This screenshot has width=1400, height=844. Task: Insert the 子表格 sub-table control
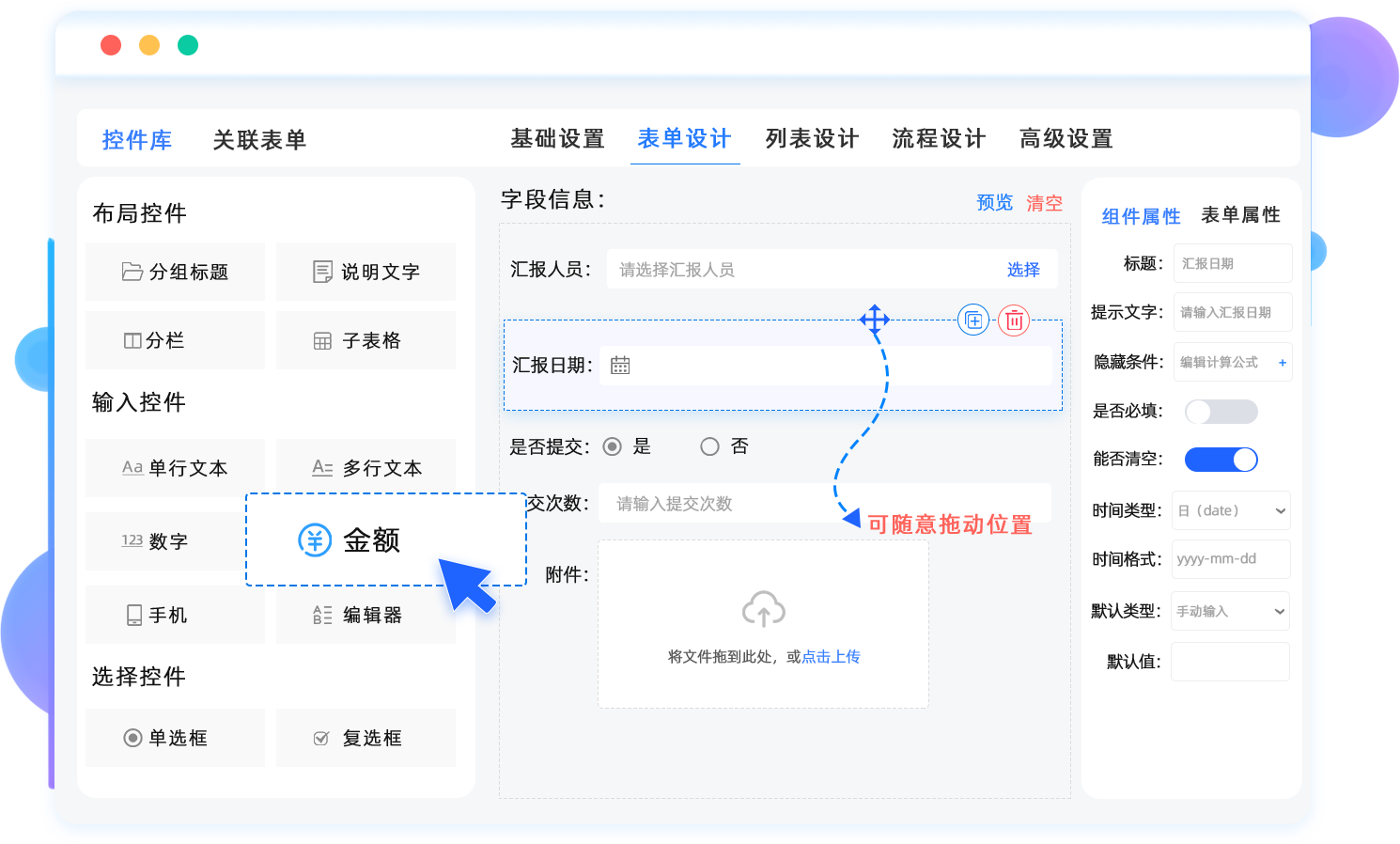coord(366,340)
